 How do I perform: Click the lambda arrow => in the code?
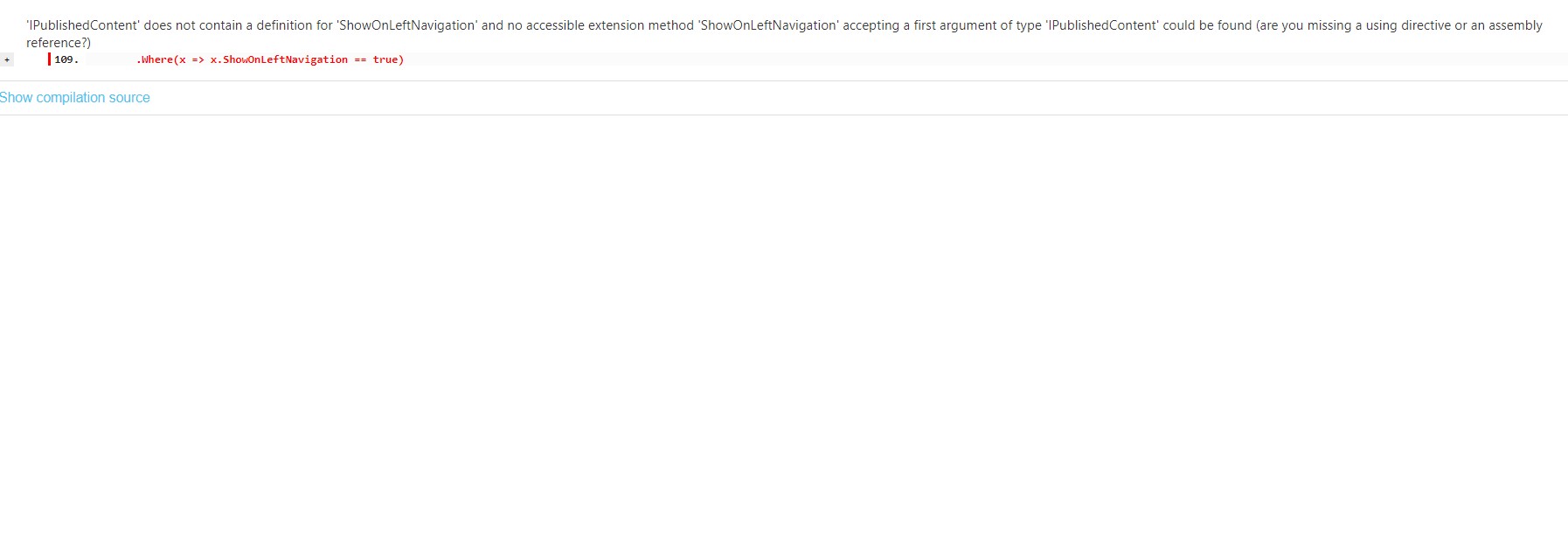coord(198,59)
